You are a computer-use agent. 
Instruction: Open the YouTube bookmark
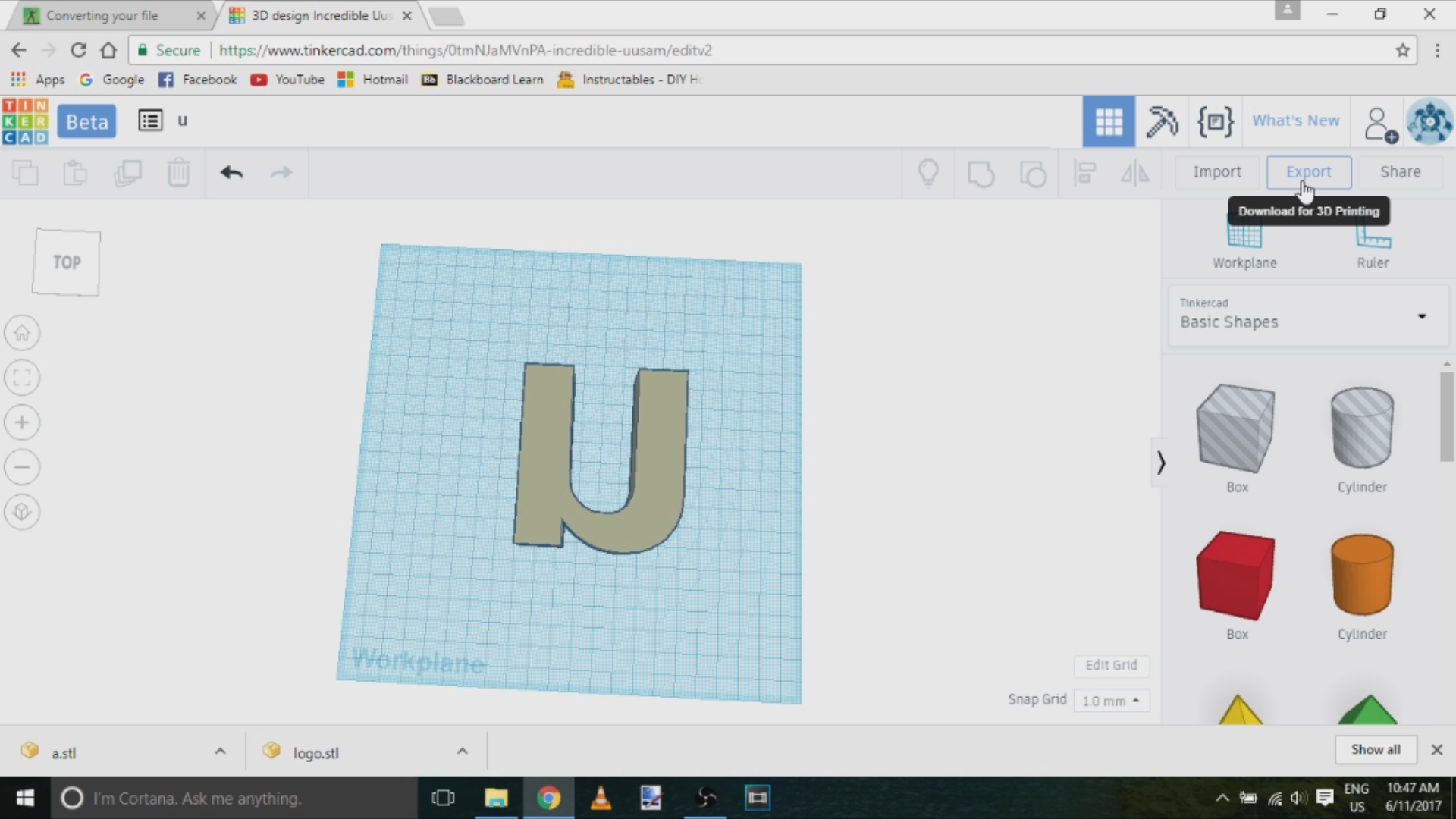(x=288, y=80)
